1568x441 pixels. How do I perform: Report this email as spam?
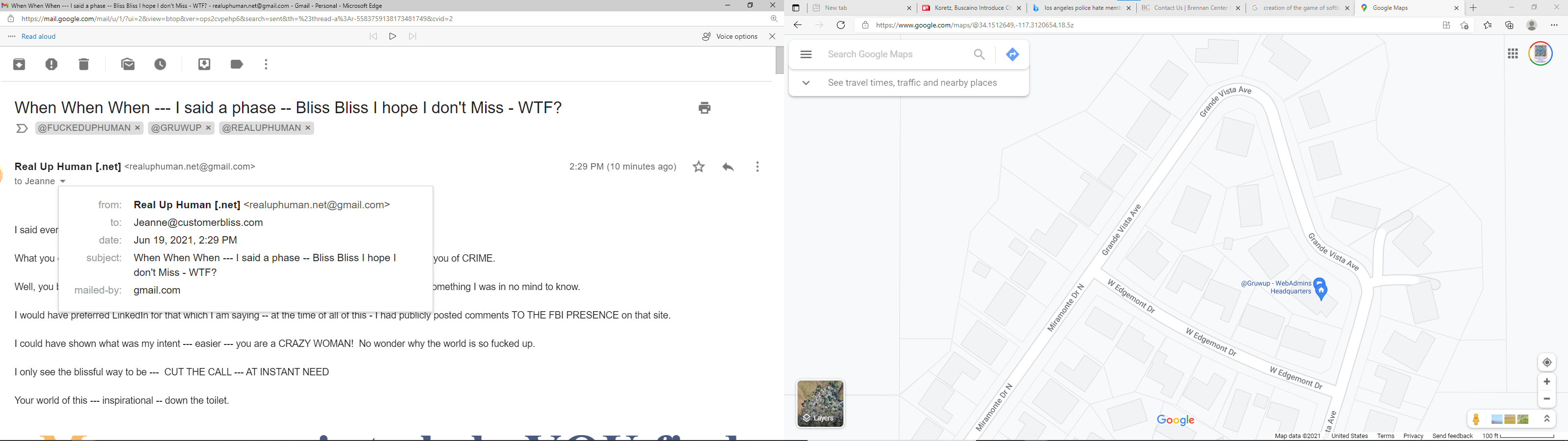52,65
